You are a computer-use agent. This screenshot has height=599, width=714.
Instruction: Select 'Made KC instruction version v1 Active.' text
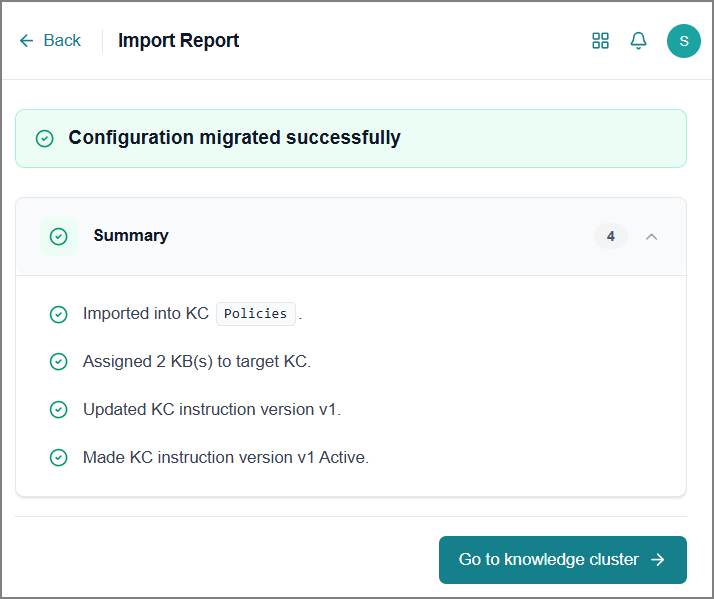pos(226,457)
